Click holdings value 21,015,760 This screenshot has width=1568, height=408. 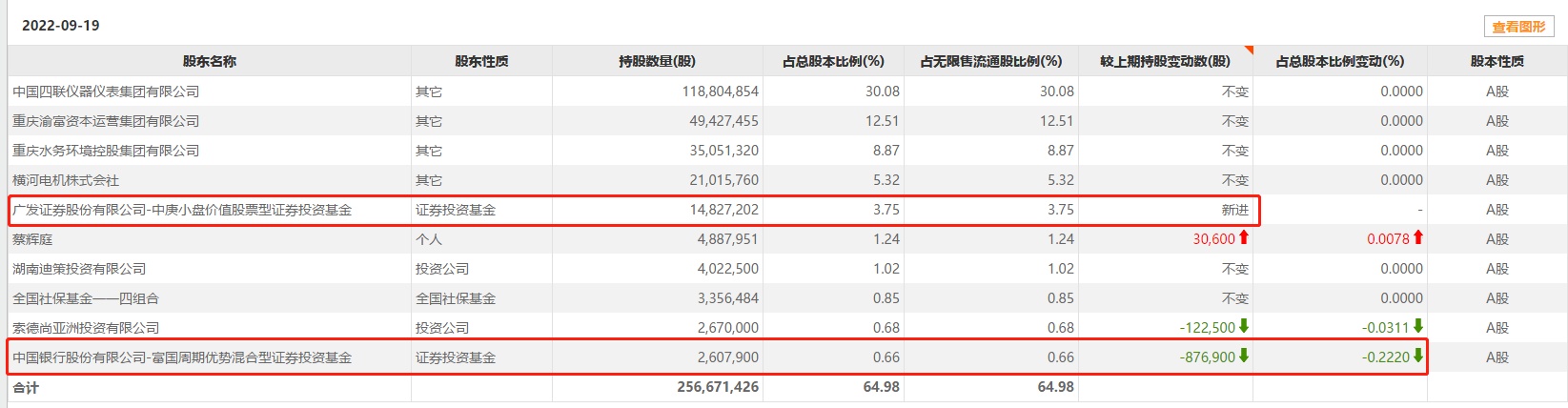pyautogui.click(x=724, y=180)
